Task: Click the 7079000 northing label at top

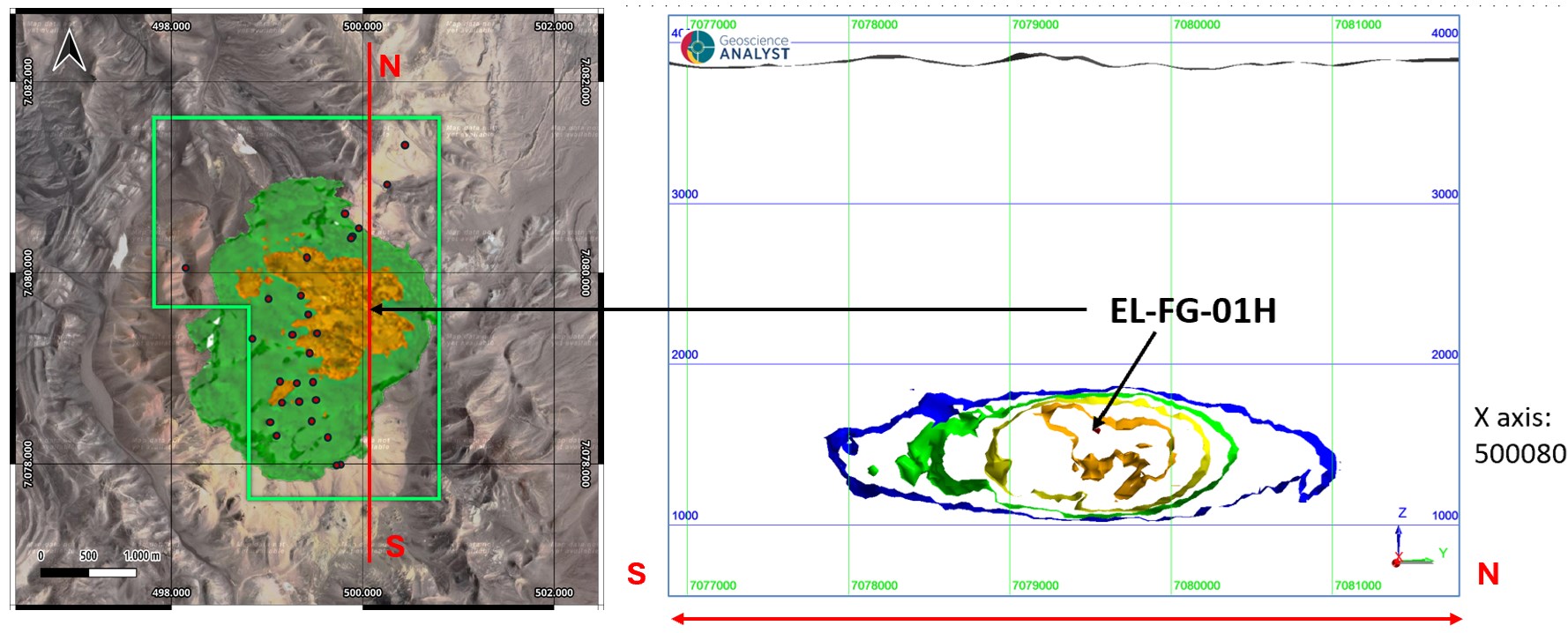Action: (1035, 25)
